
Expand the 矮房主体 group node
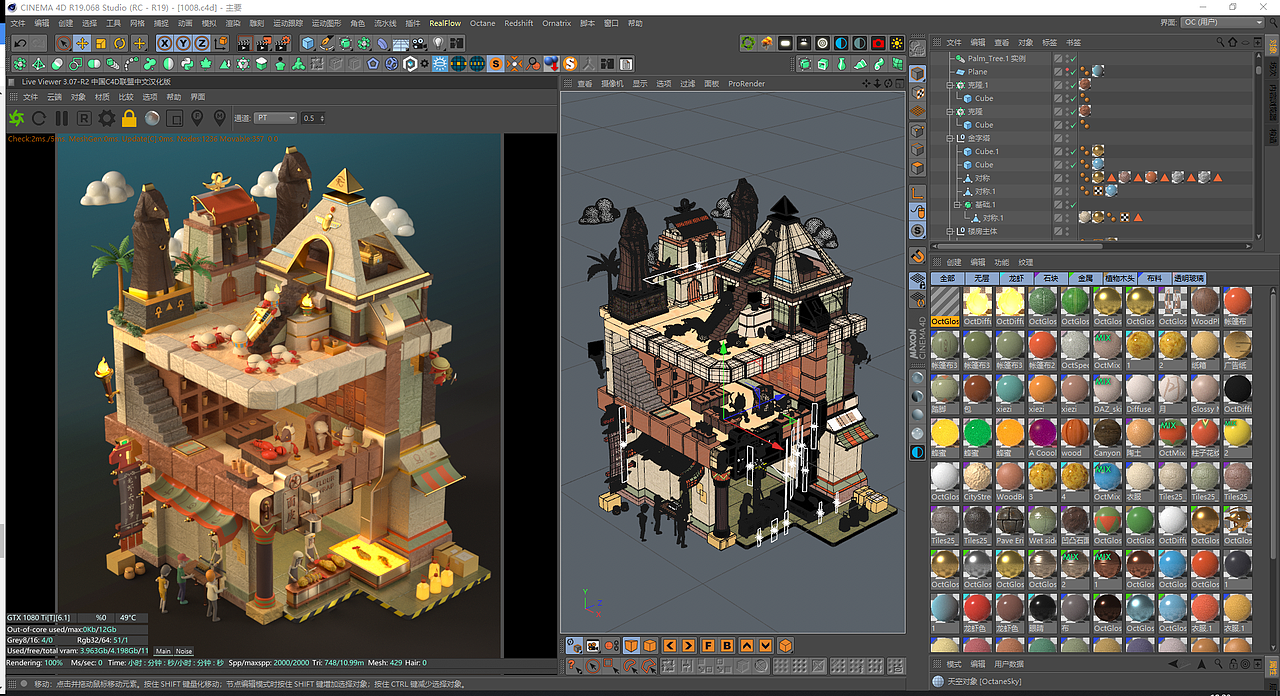pyautogui.click(x=950, y=231)
